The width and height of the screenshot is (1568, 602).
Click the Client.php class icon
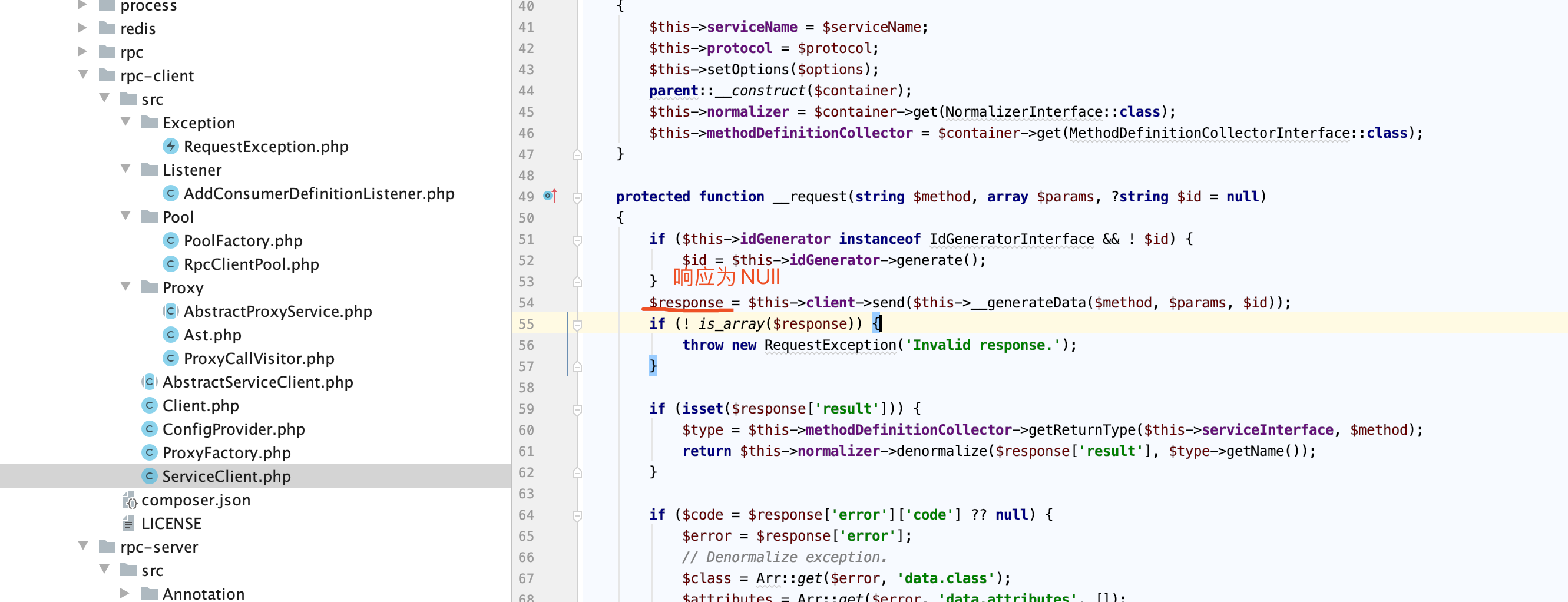(149, 405)
